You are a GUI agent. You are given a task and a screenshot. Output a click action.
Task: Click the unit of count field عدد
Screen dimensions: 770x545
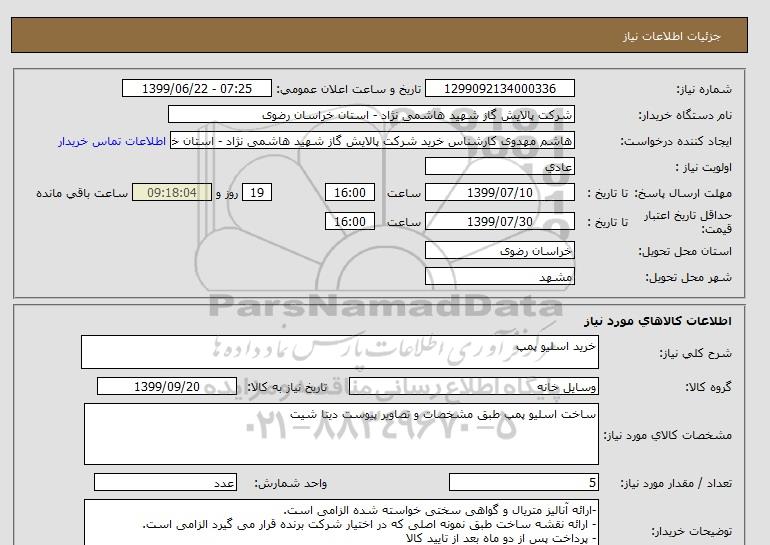click(165, 483)
